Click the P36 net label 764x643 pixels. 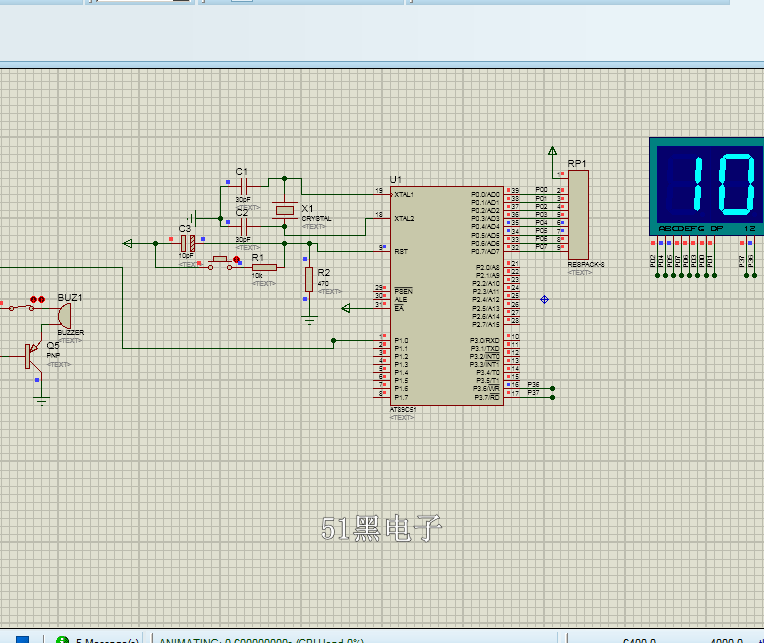tap(533, 384)
